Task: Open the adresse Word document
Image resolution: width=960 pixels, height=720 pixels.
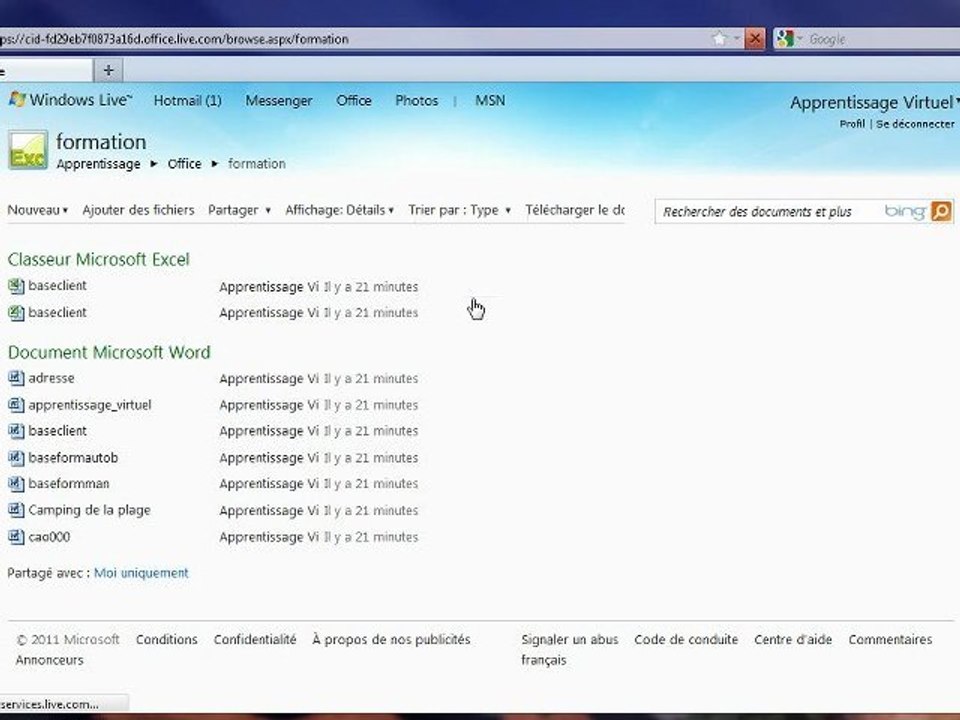Action: pos(51,378)
